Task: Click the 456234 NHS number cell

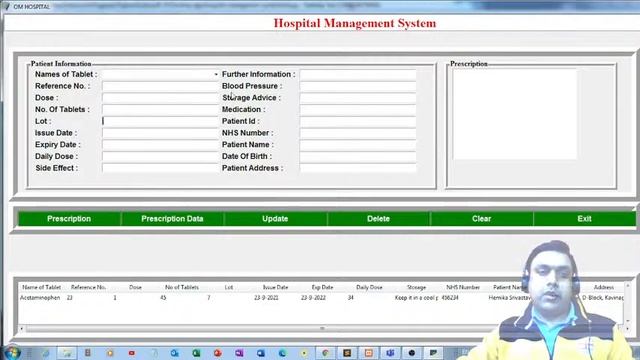Action: click(450, 298)
